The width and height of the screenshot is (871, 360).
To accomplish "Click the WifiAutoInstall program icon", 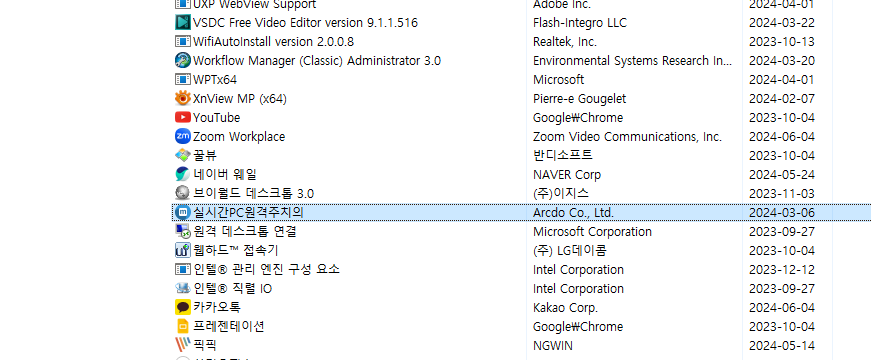I will point(182,42).
